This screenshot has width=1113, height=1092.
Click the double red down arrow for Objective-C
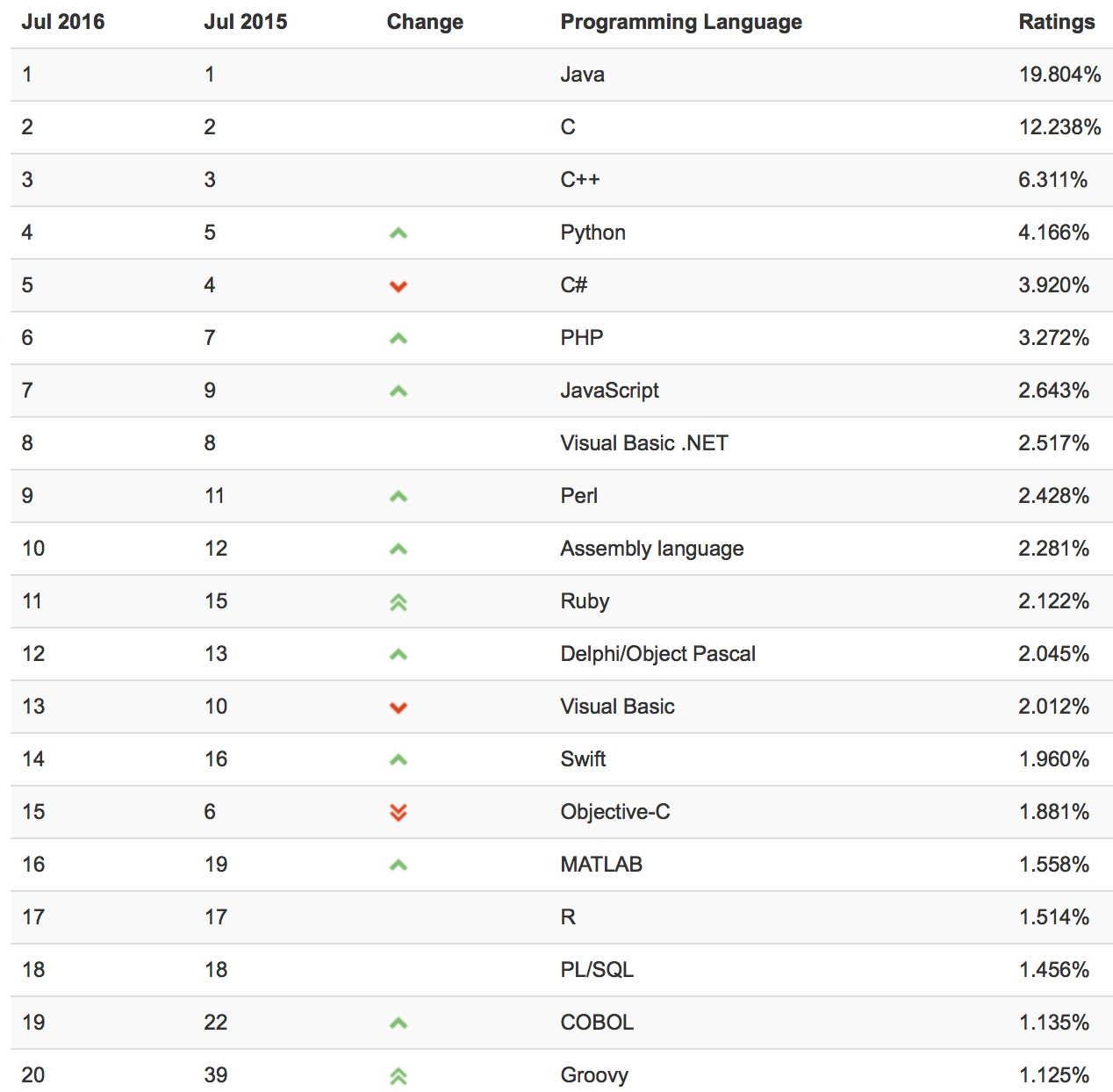click(399, 813)
